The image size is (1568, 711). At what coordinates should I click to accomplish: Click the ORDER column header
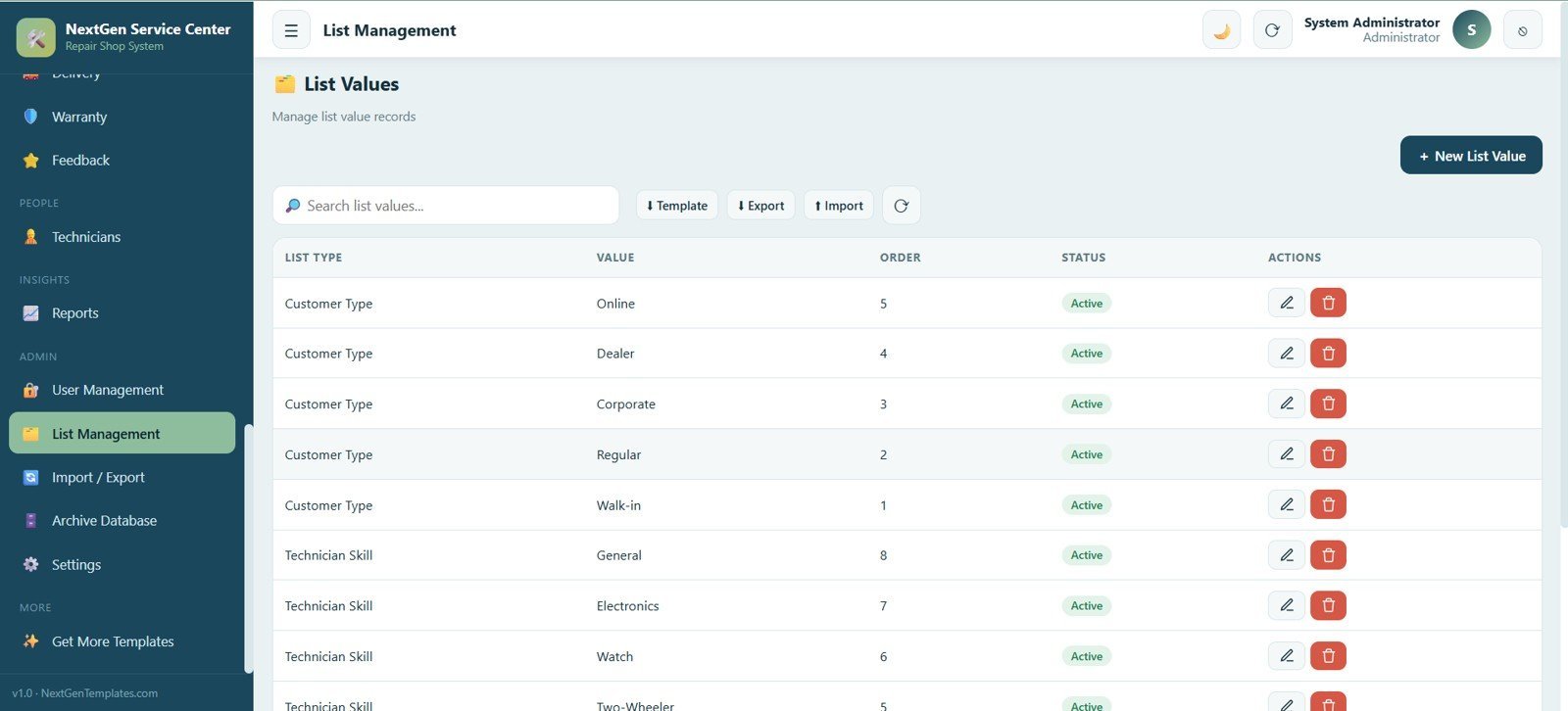pos(901,258)
